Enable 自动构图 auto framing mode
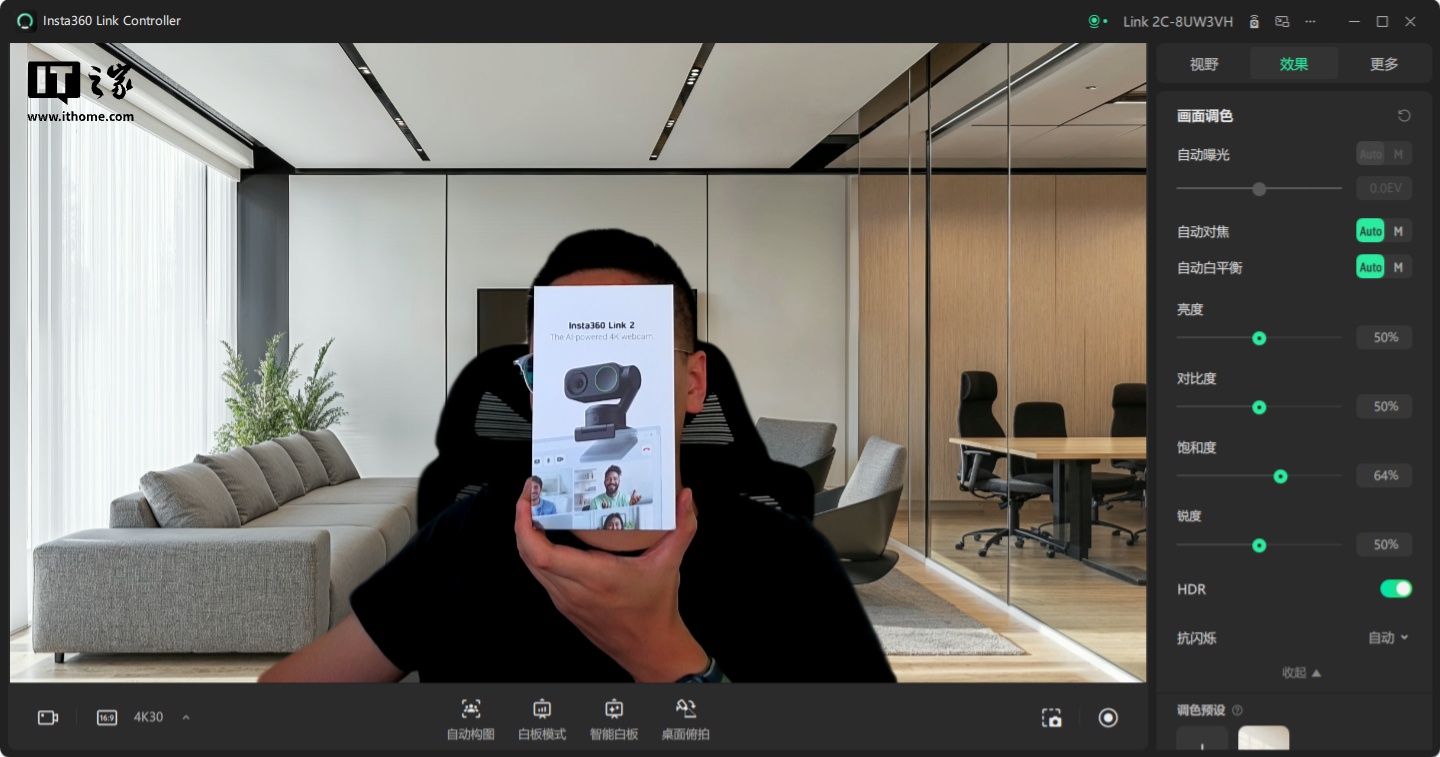The width and height of the screenshot is (1440, 757). 471,720
